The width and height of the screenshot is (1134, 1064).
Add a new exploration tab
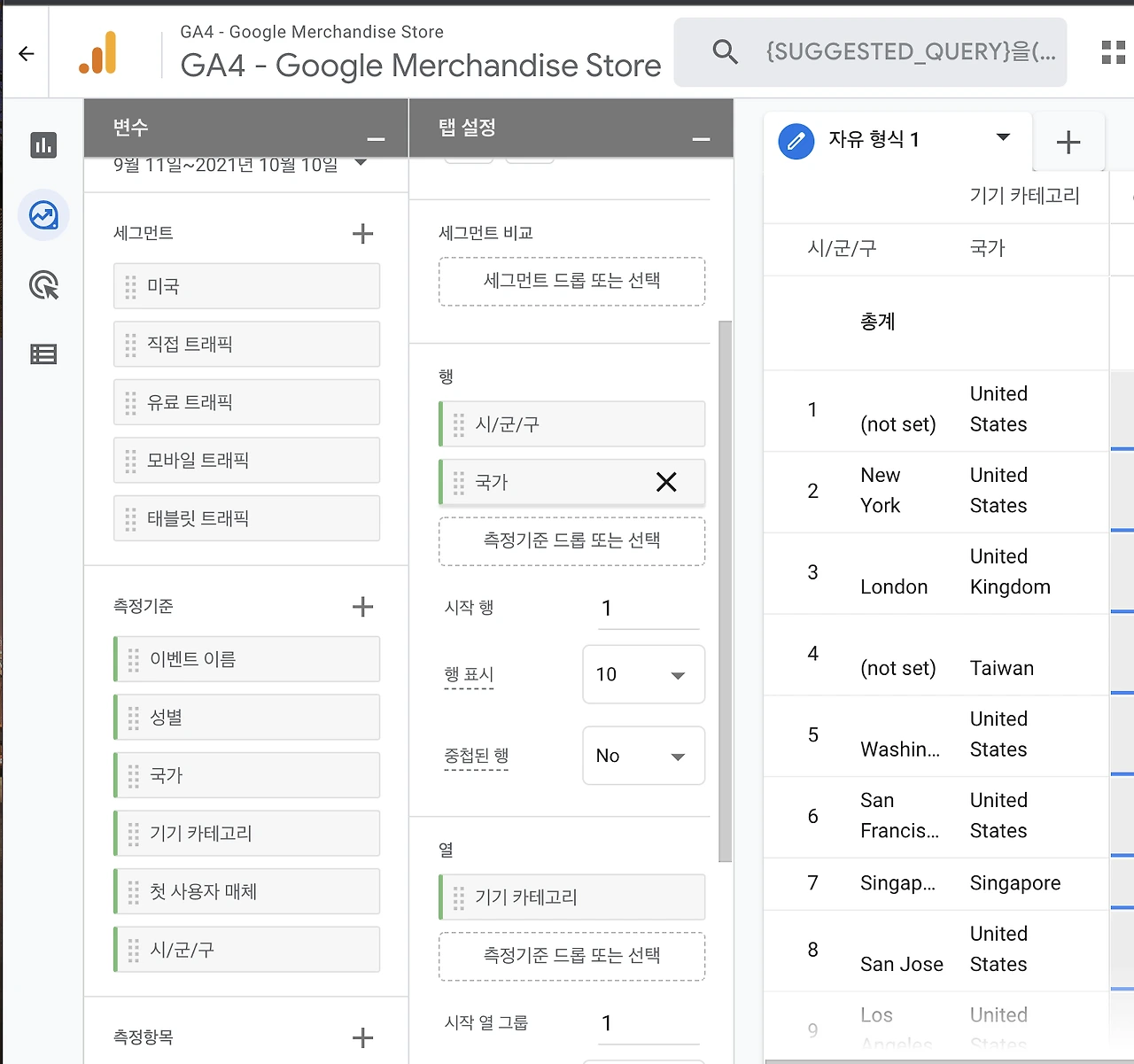click(x=1068, y=142)
